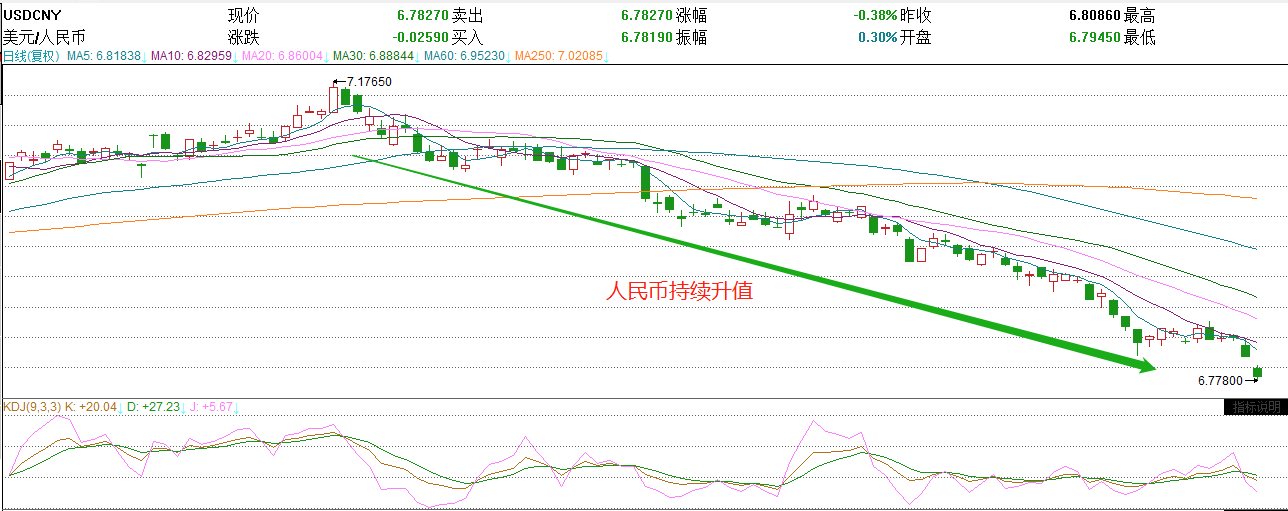Click the 最高 label
This screenshot has width=1288, height=511.
[x=1140, y=16]
